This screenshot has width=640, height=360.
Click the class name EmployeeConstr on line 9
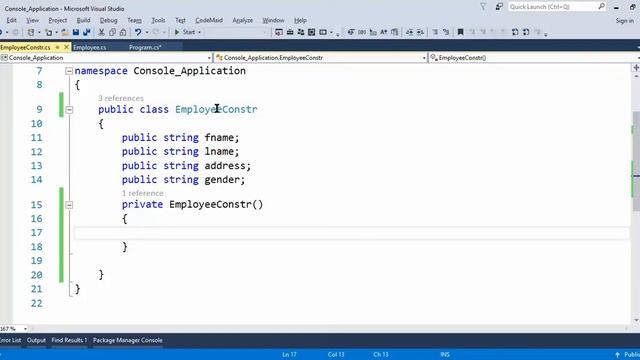(216, 109)
